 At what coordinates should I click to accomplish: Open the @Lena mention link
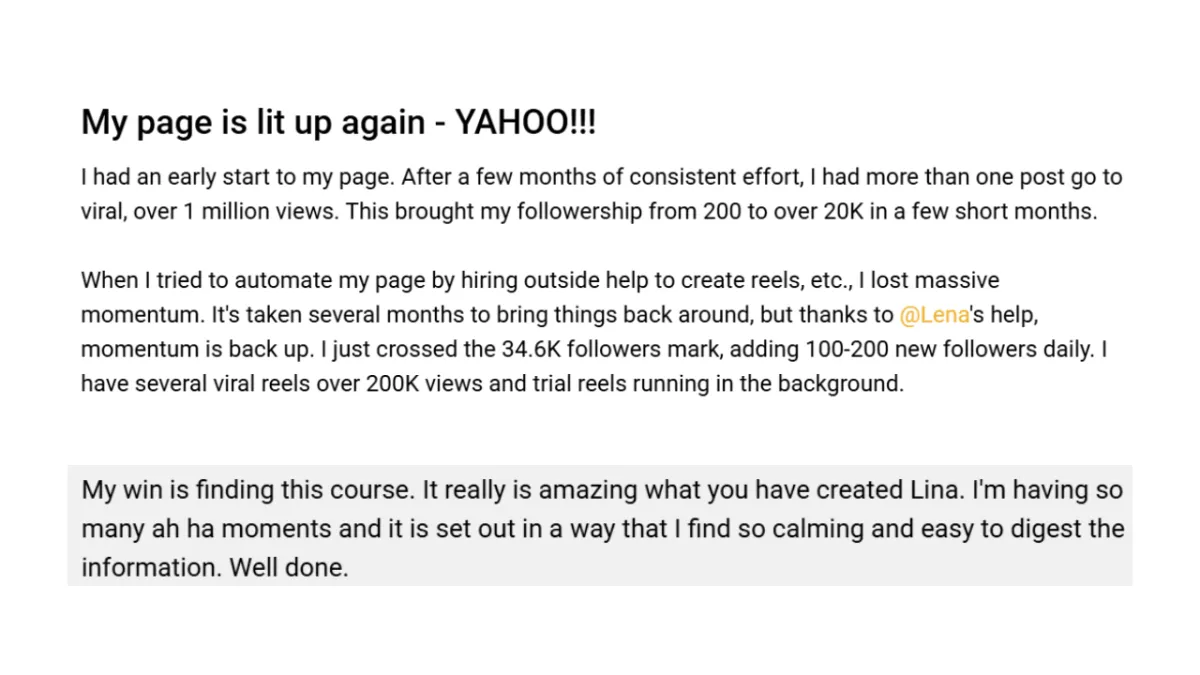[x=935, y=315]
